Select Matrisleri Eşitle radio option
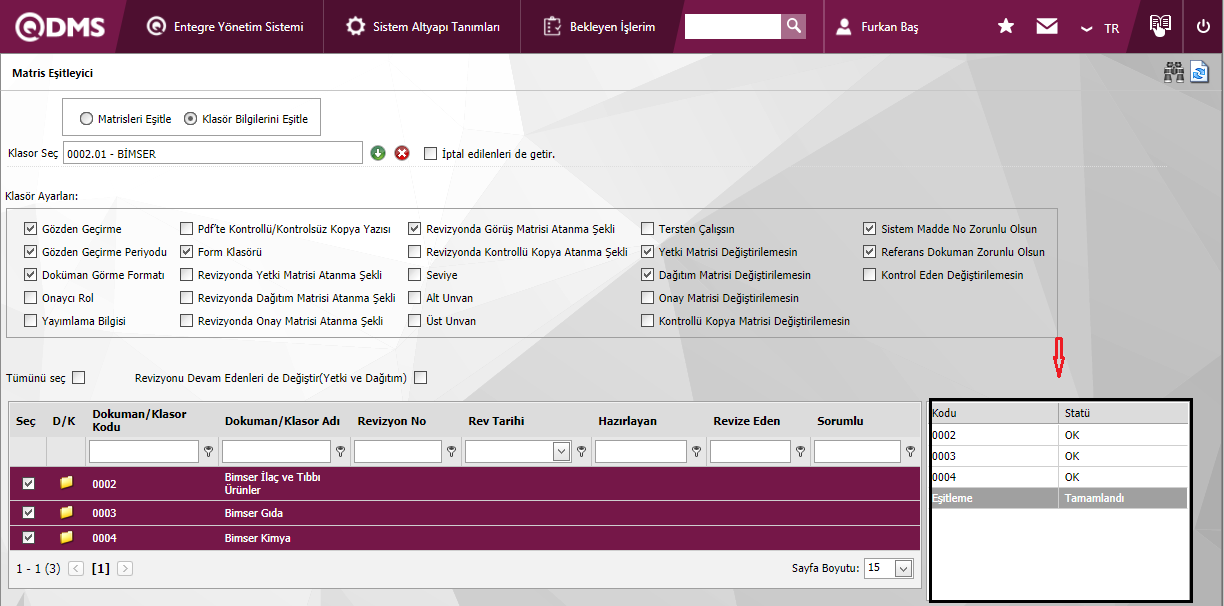The height and width of the screenshot is (606, 1224). coord(86,118)
